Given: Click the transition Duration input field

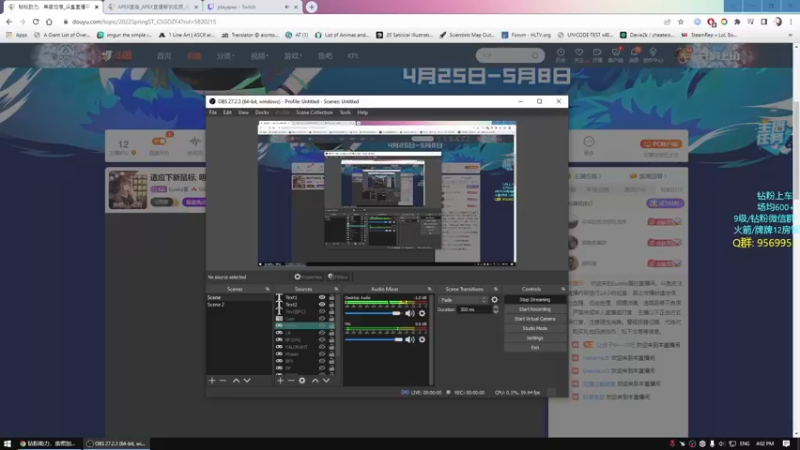Looking at the screenshot, I should click(x=474, y=310).
